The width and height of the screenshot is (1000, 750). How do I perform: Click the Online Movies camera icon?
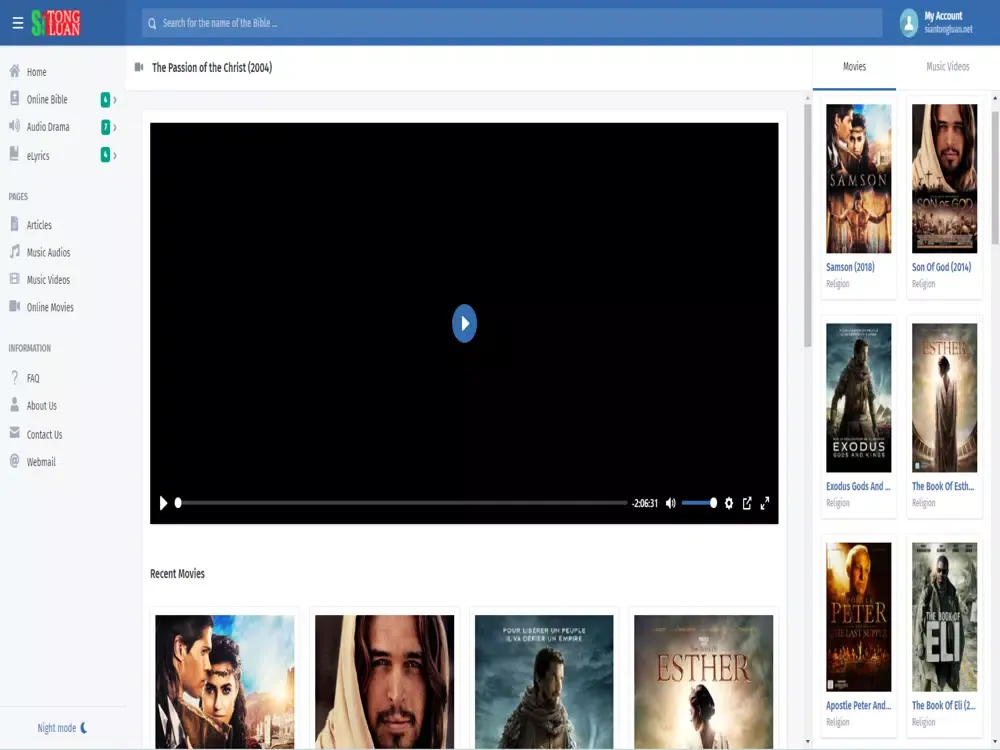click(15, 306)
